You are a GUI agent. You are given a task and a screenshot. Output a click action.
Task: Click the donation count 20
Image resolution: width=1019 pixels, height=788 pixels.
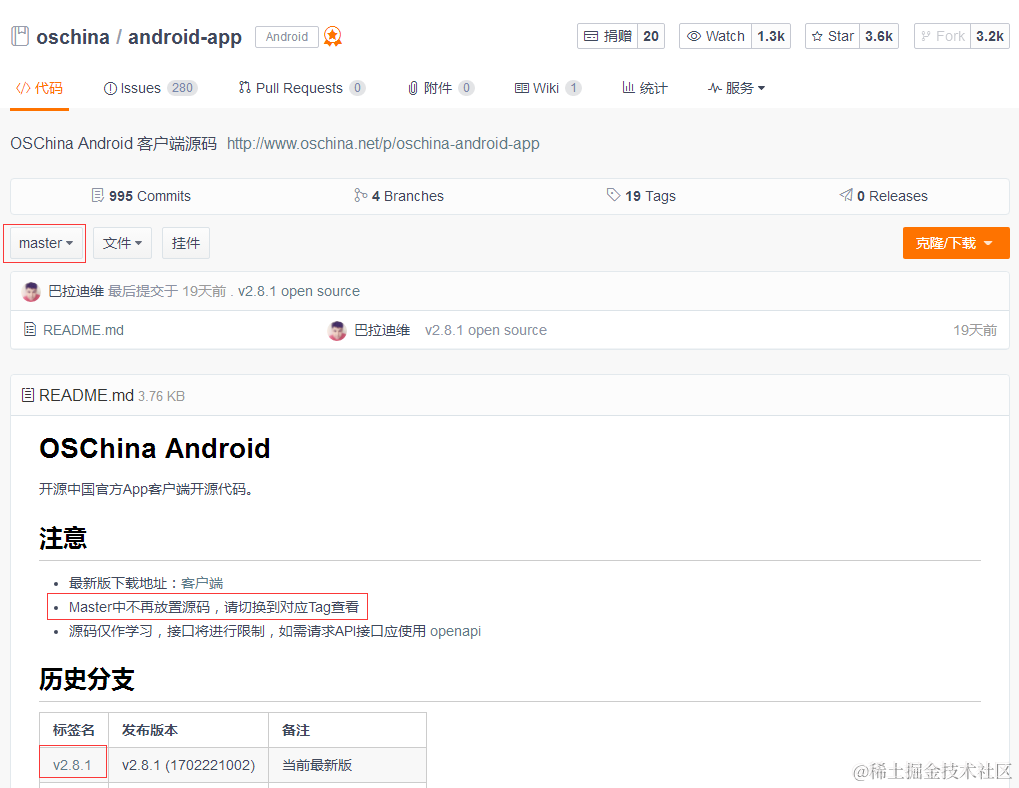pos(651,36)
